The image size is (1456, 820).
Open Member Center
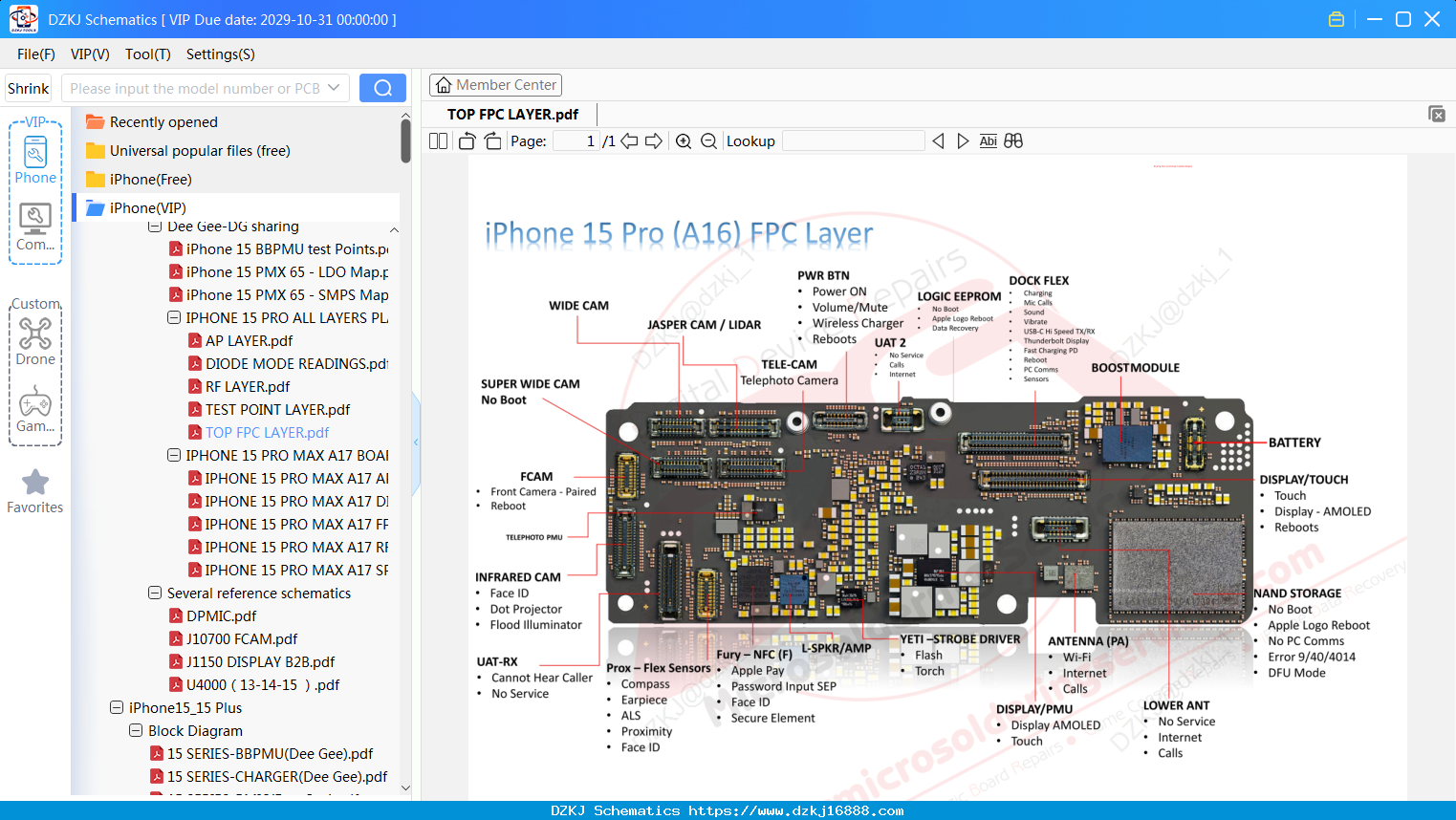point(495,85)
